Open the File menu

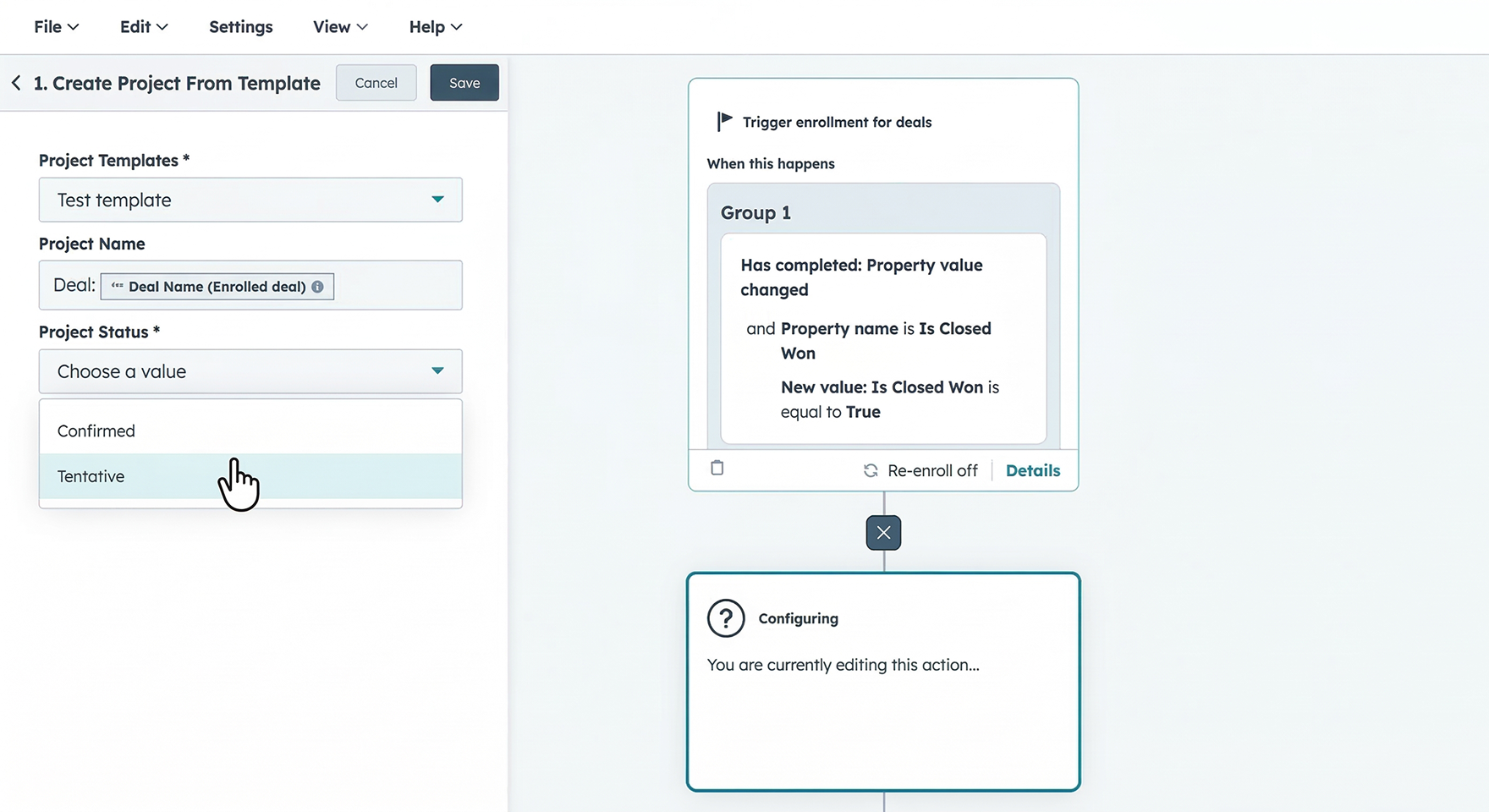[x=56, y=27]
